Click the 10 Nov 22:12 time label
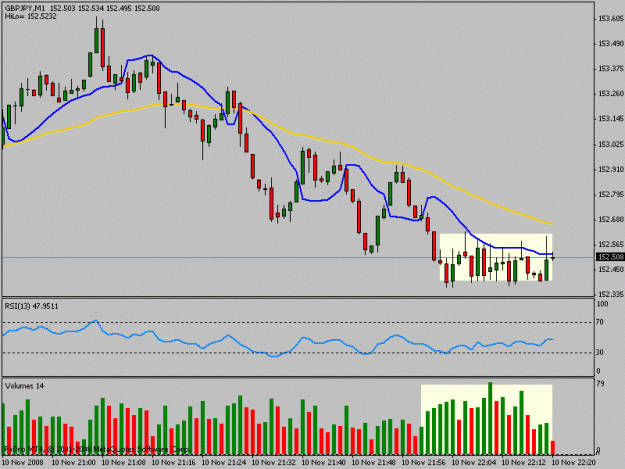This screenshot has width=625, height=469. click(x=523, y=462)
